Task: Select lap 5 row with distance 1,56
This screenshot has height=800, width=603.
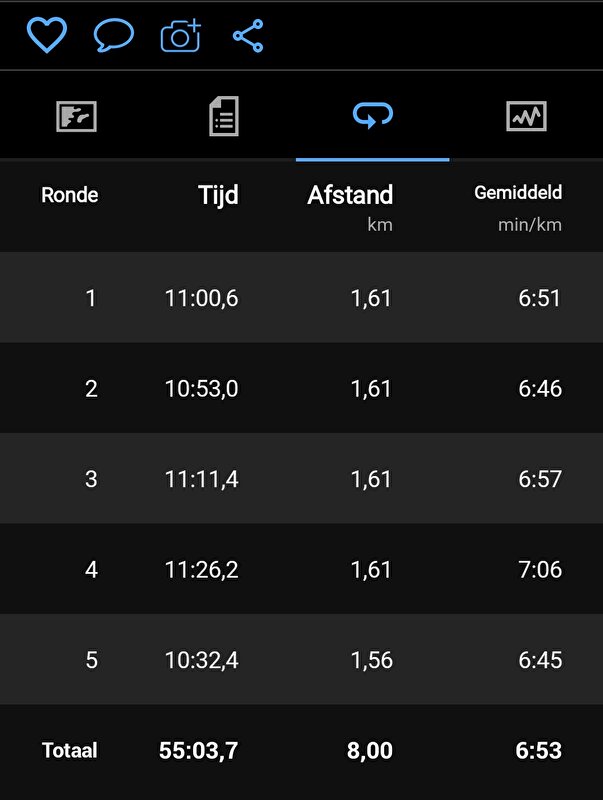Action: click(x=302, y=660)
